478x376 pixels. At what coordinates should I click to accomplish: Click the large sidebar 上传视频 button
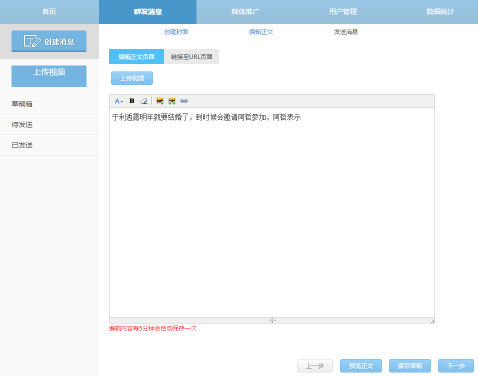(49, 76)
